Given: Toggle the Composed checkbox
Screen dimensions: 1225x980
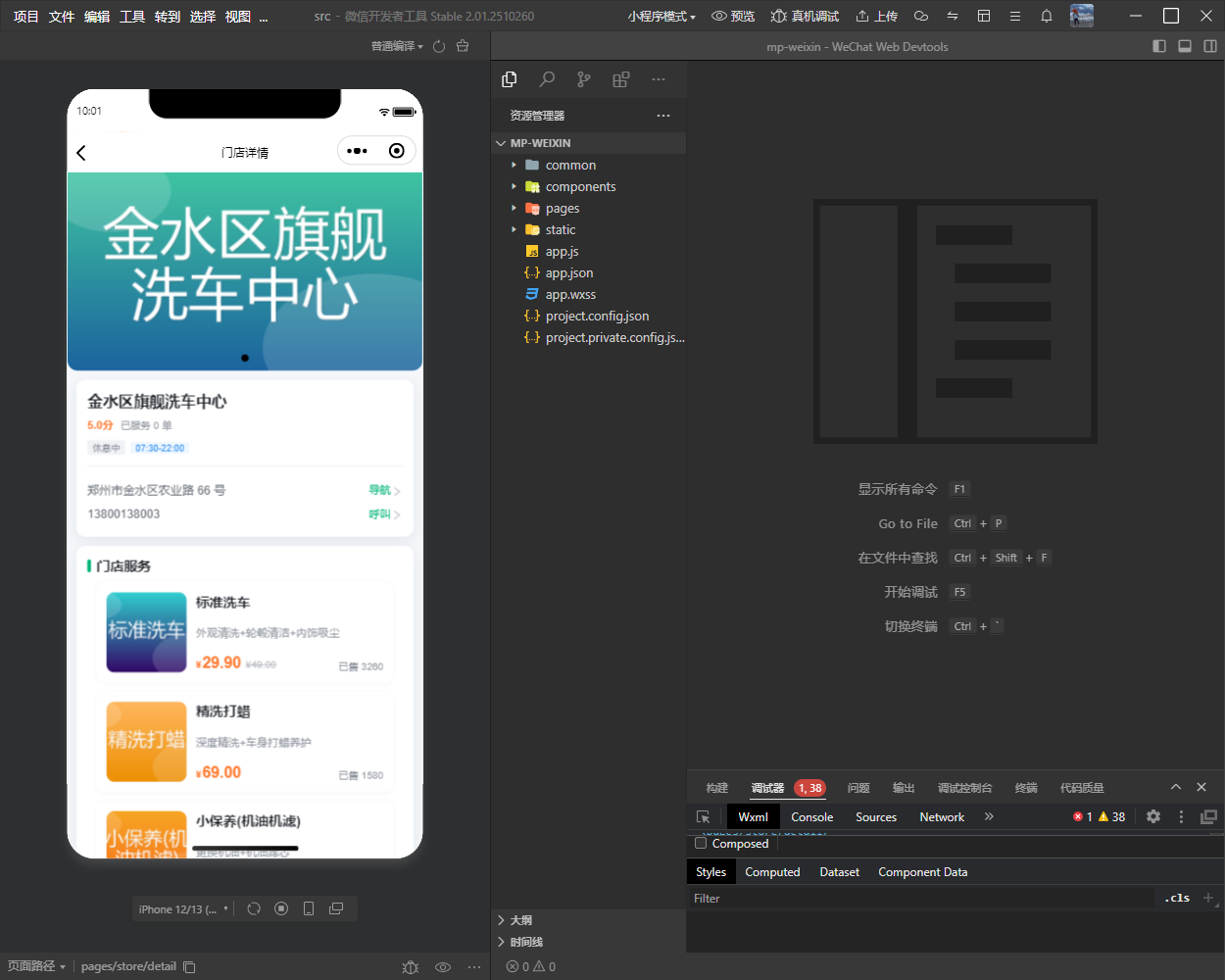Looking at the screenshot, I should click(x=701, y=843).
